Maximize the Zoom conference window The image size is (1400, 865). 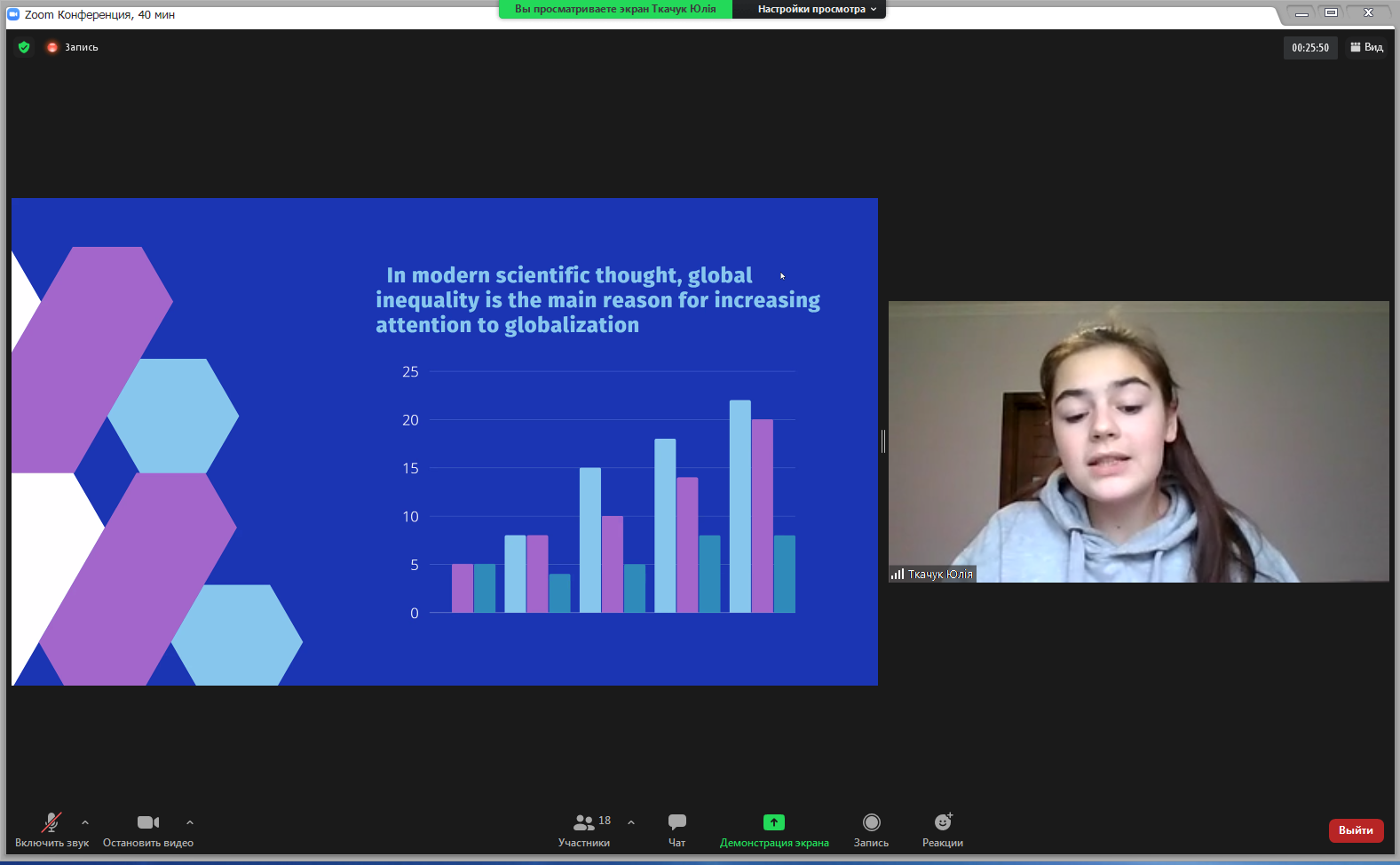[1331, 13]
